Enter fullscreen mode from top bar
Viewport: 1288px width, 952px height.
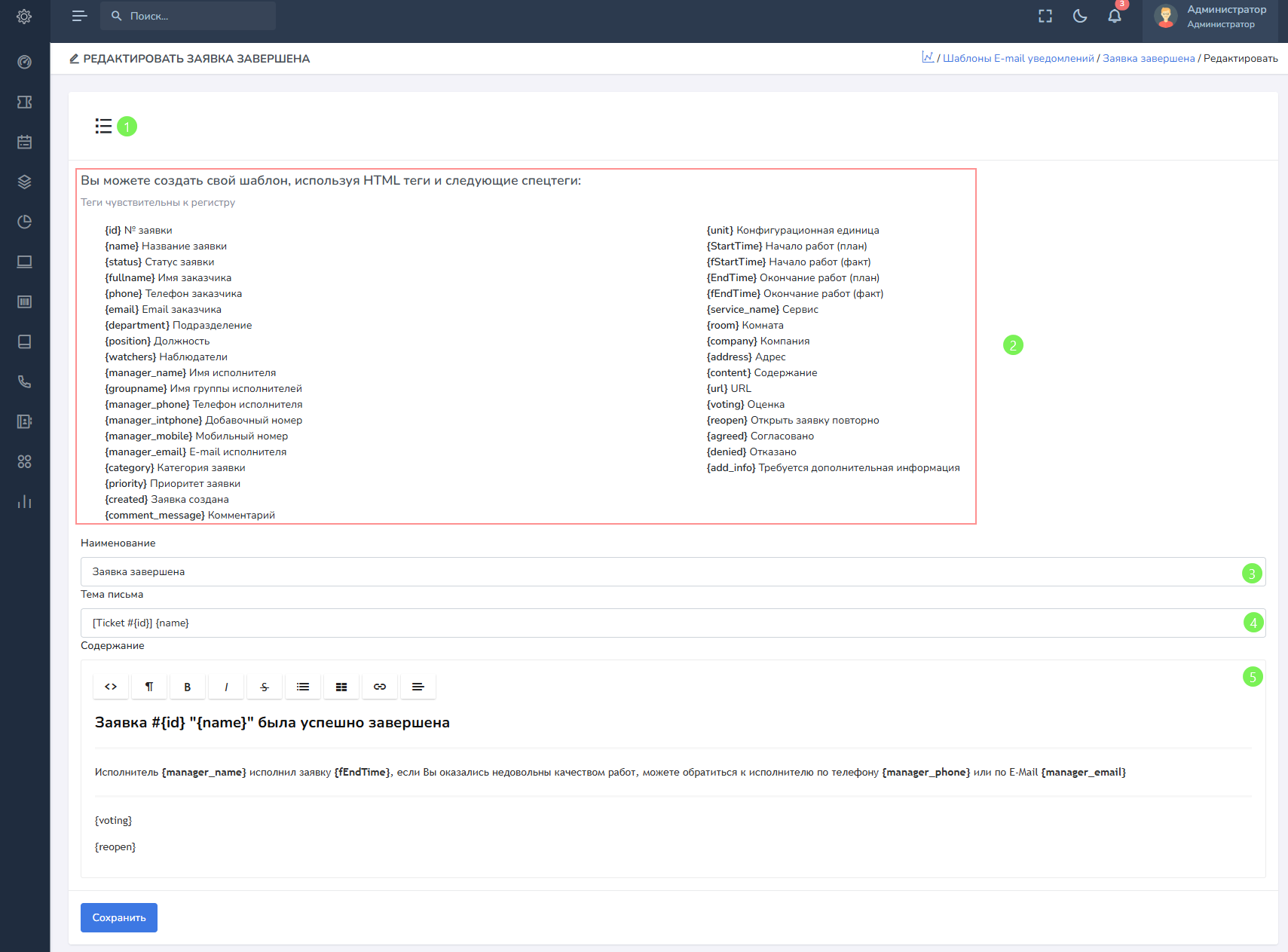coord(1045,16)
